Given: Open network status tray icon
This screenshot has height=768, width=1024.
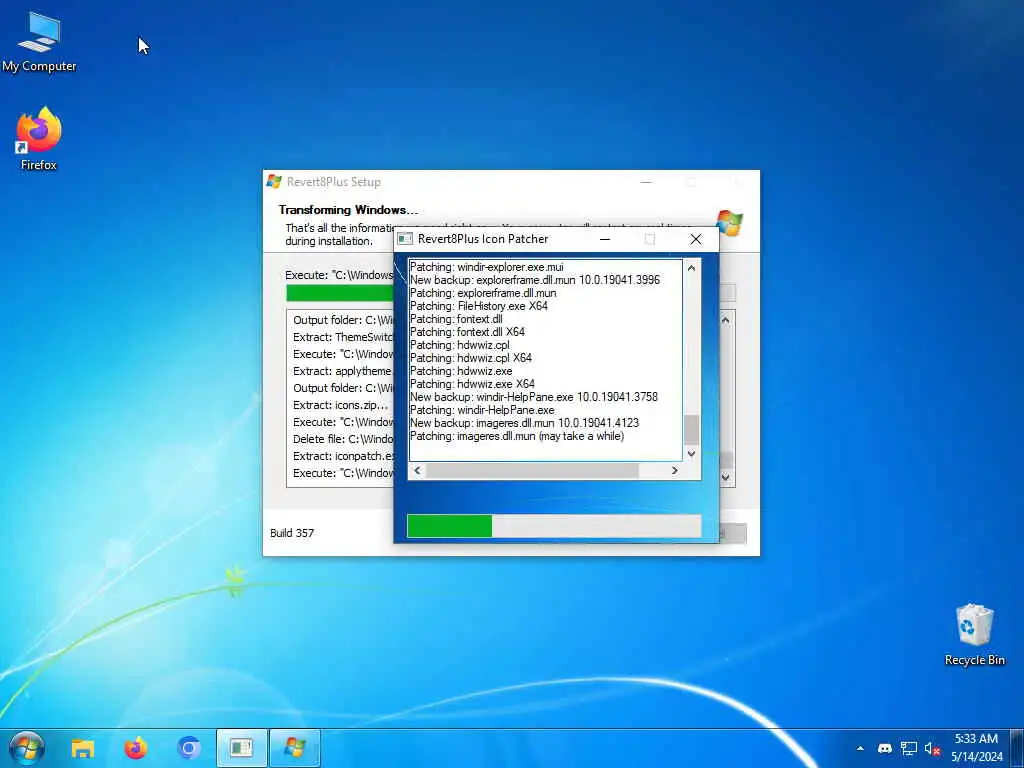Looking at the screenshot, I should pyautogui.click(x=908, y=749).
